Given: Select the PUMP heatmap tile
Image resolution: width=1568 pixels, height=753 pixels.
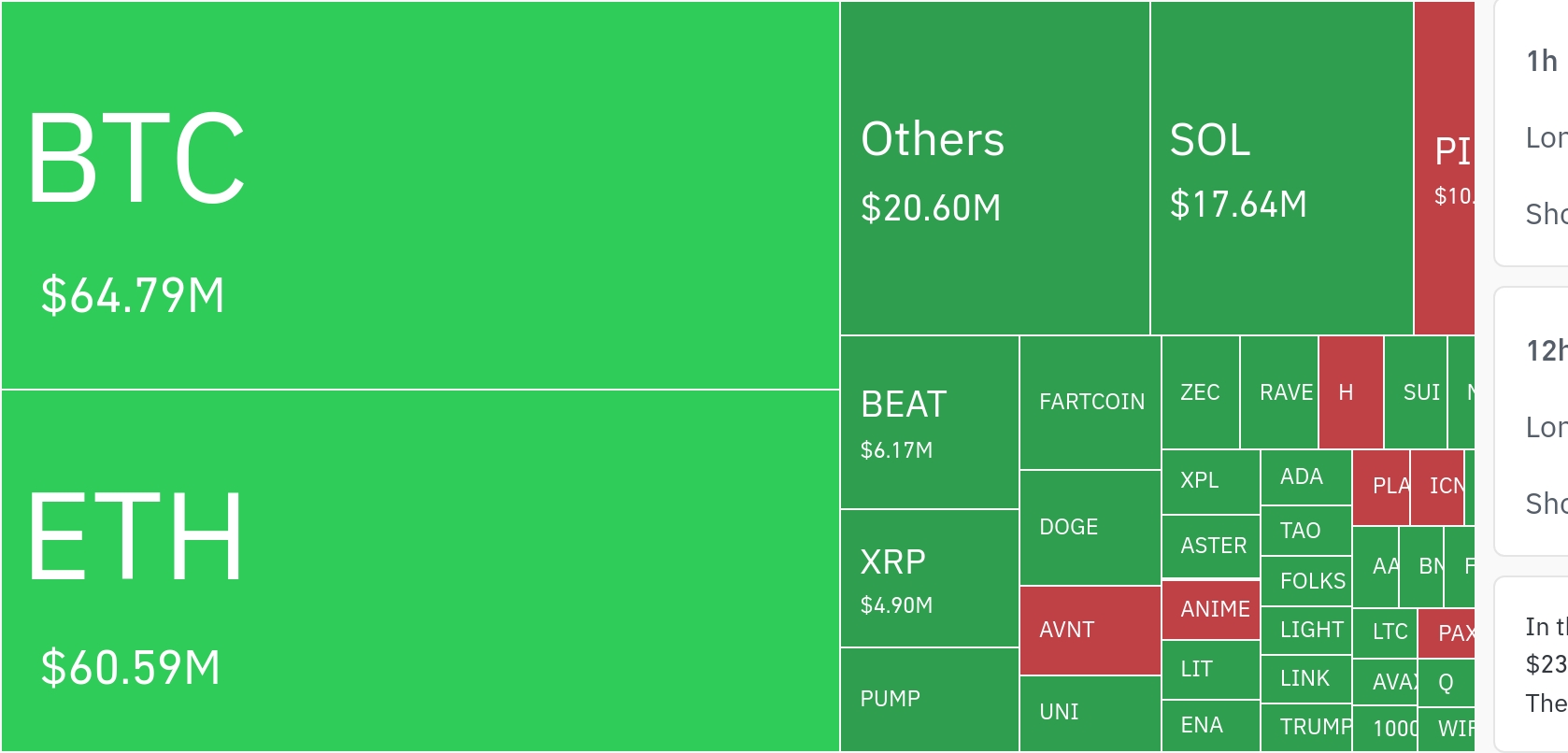Looking at the screenshot, I should pos(929,699).
